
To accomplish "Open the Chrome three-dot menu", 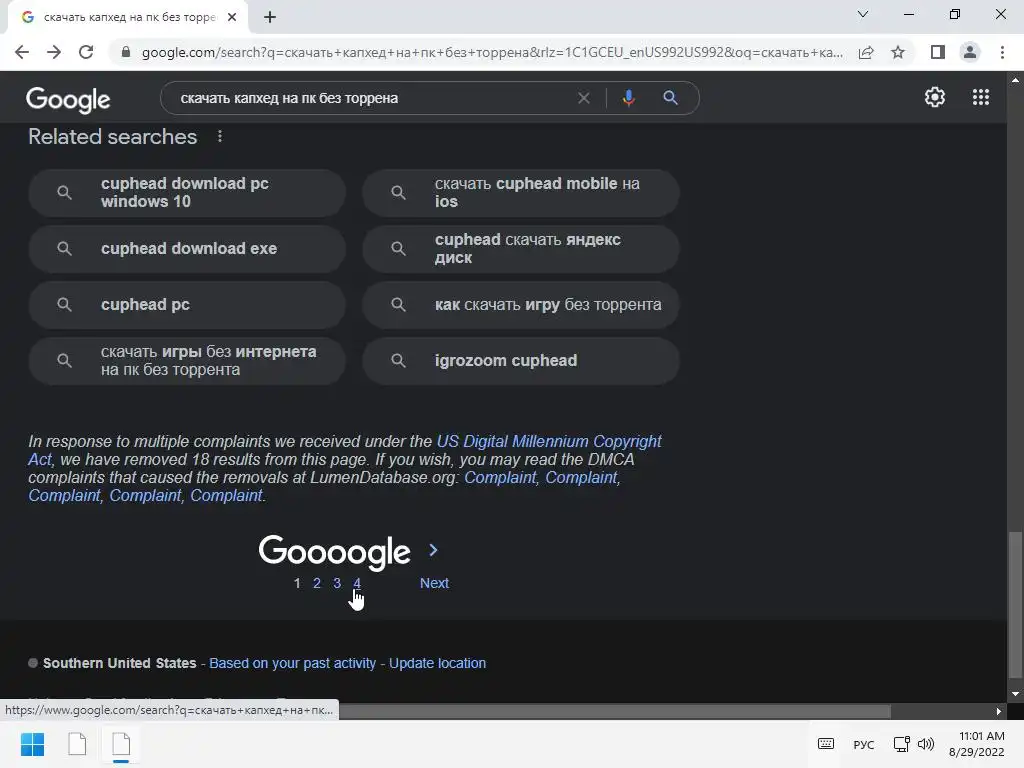I will (x=1002, y=52).
